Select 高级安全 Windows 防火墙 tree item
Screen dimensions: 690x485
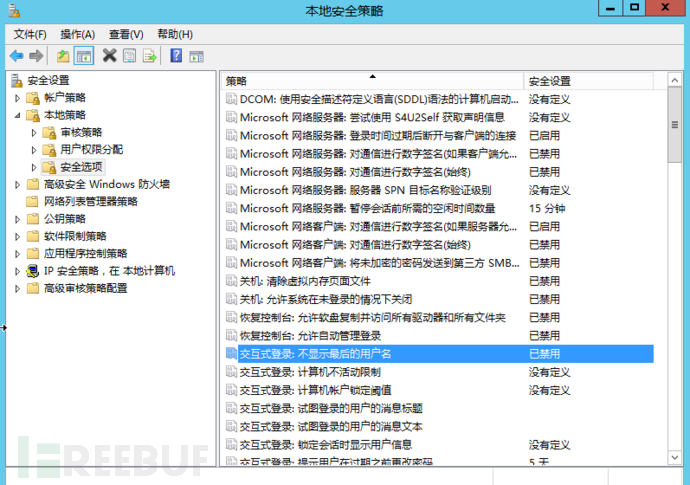coord(105,184)
